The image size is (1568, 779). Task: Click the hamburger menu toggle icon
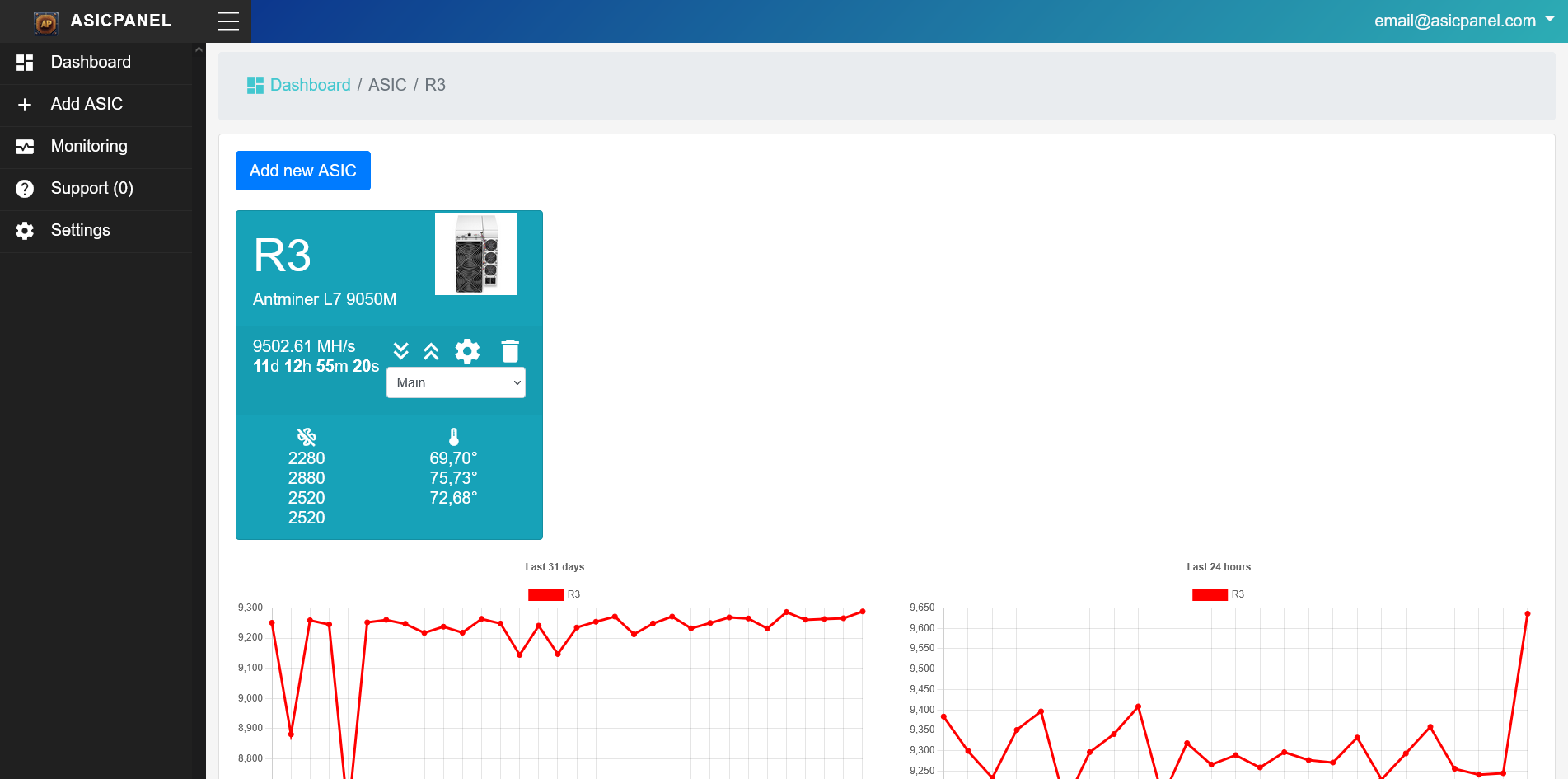click(x=228, y=21)
